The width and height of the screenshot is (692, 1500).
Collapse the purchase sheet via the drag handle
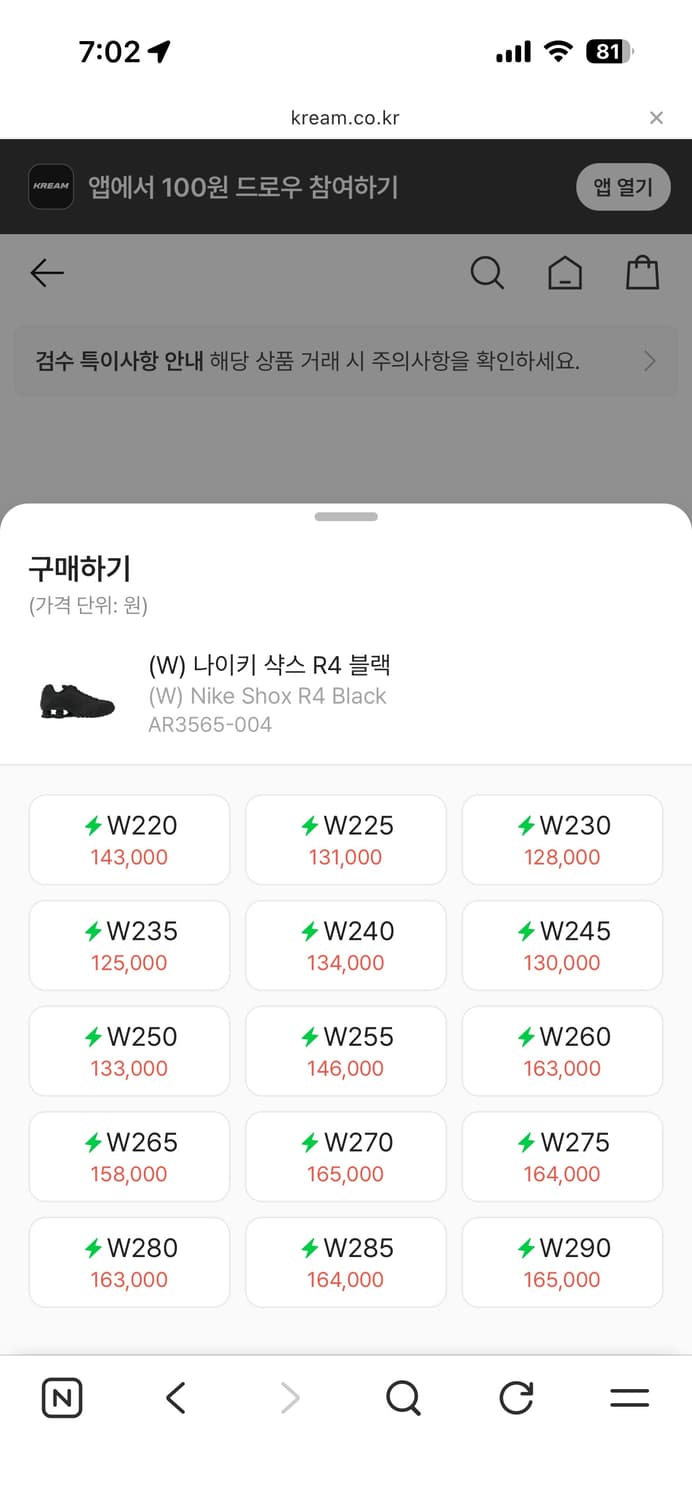pyautogui.click(x=346, y=517)
